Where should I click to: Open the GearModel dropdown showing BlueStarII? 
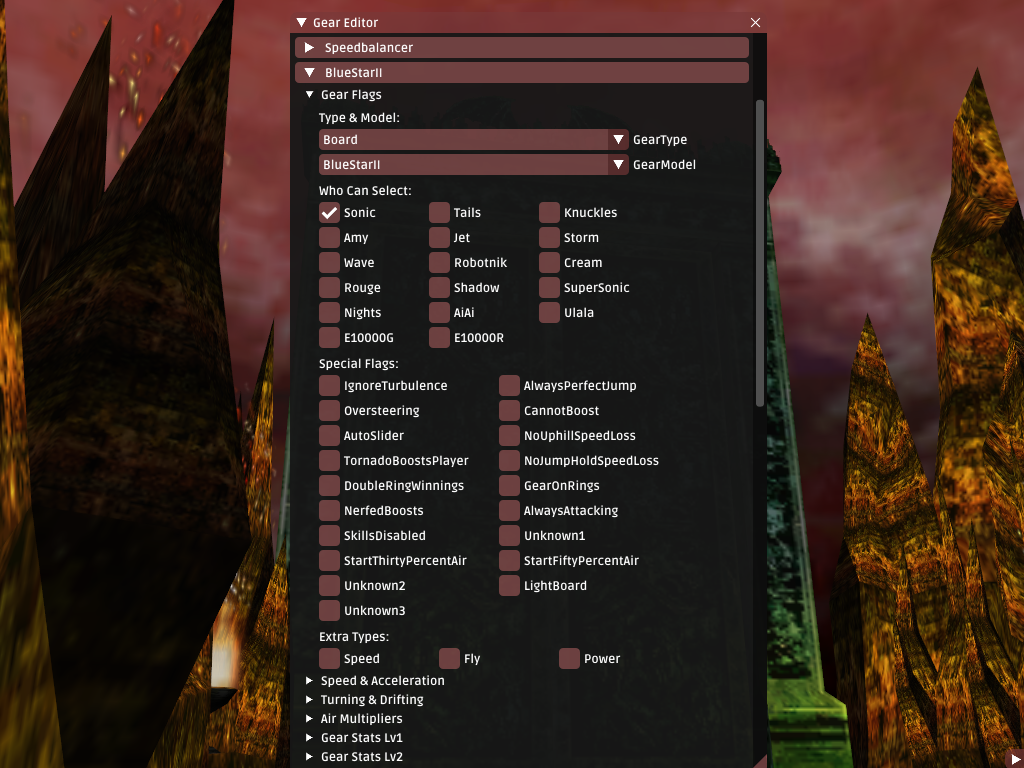[473, 165]
